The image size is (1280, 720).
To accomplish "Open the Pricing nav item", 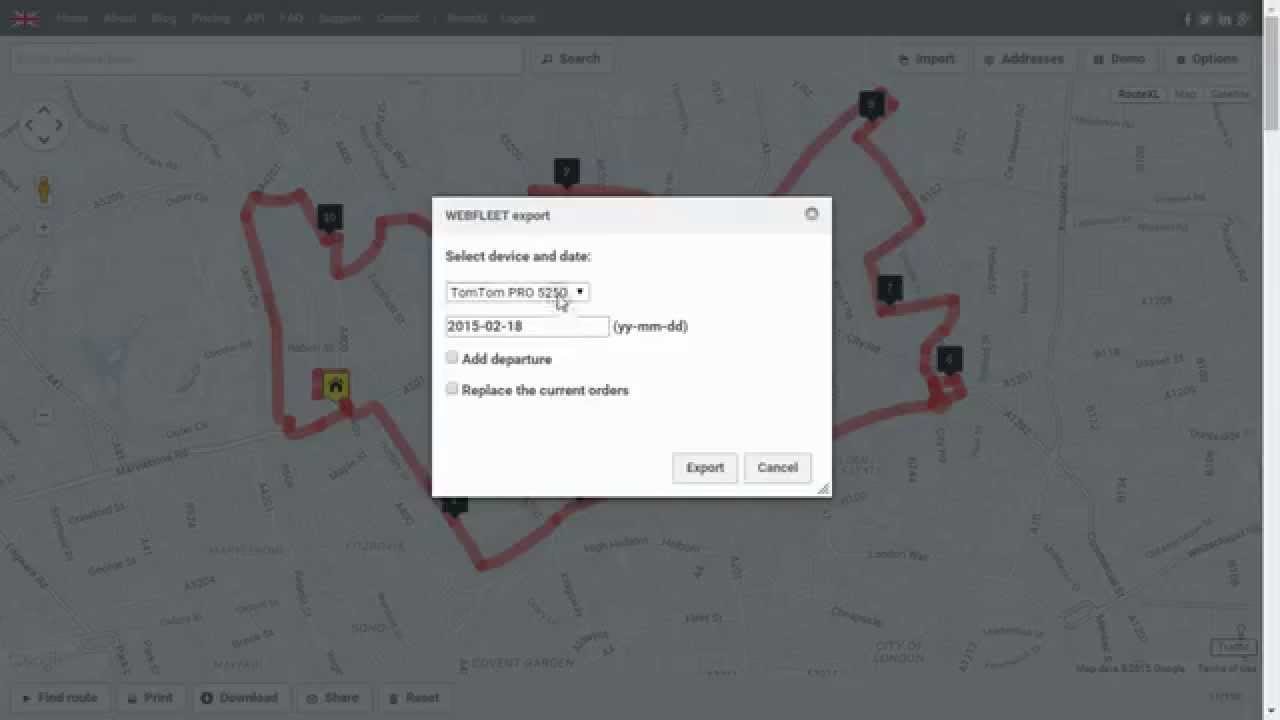I will (210, 18).
